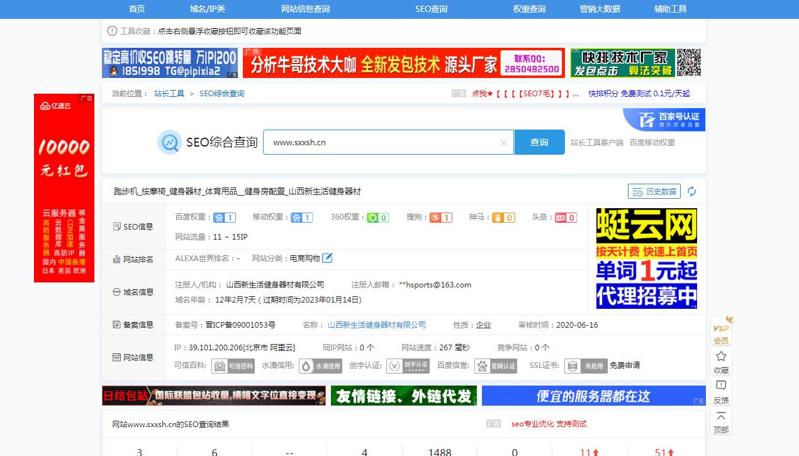Click 免费申请 SSL link
The height and width of the screenshot is (456, 799).
tap(625, 365)
